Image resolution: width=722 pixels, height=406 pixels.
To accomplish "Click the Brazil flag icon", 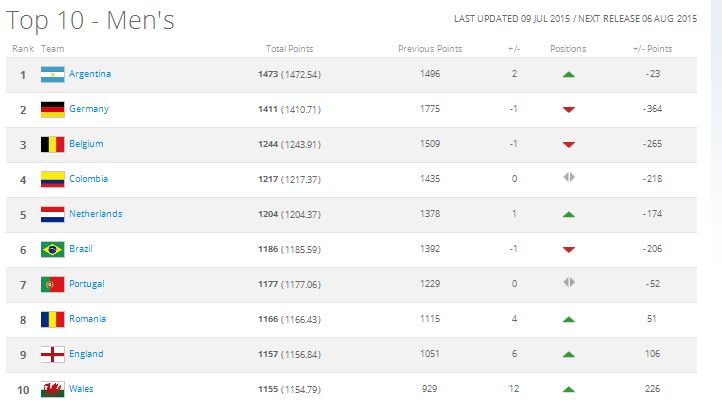I will click(x=52, y=249).
